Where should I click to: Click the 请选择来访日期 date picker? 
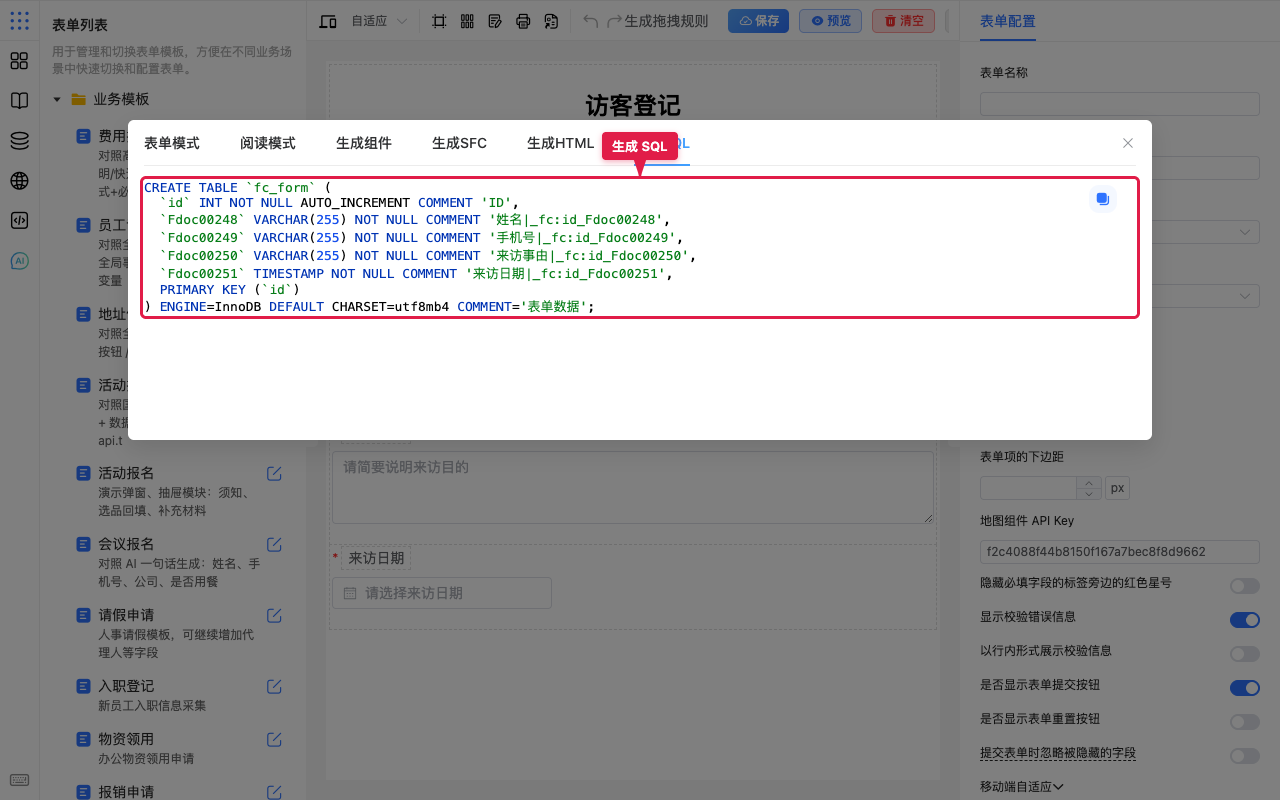click(442, 593)
